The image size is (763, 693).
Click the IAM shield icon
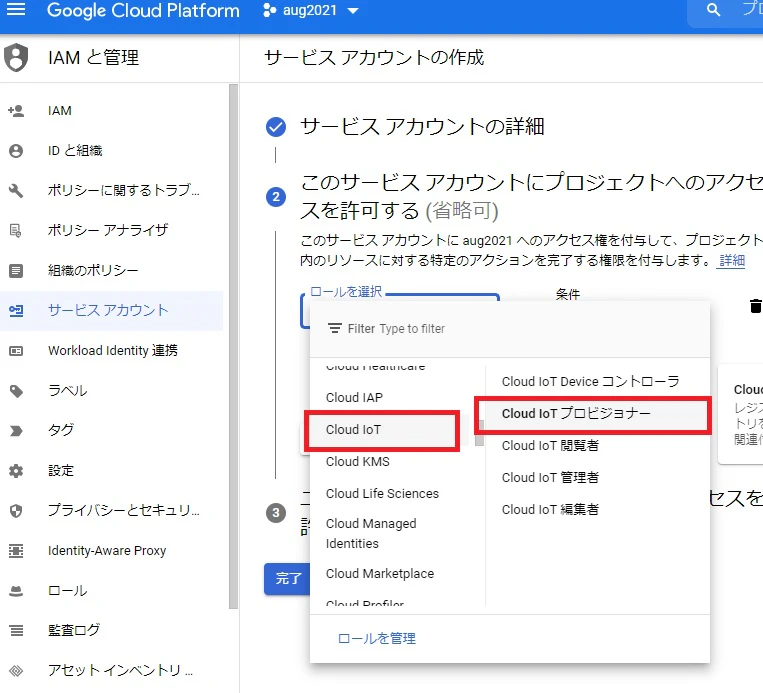pyautogui.click(x=16, y=57)
